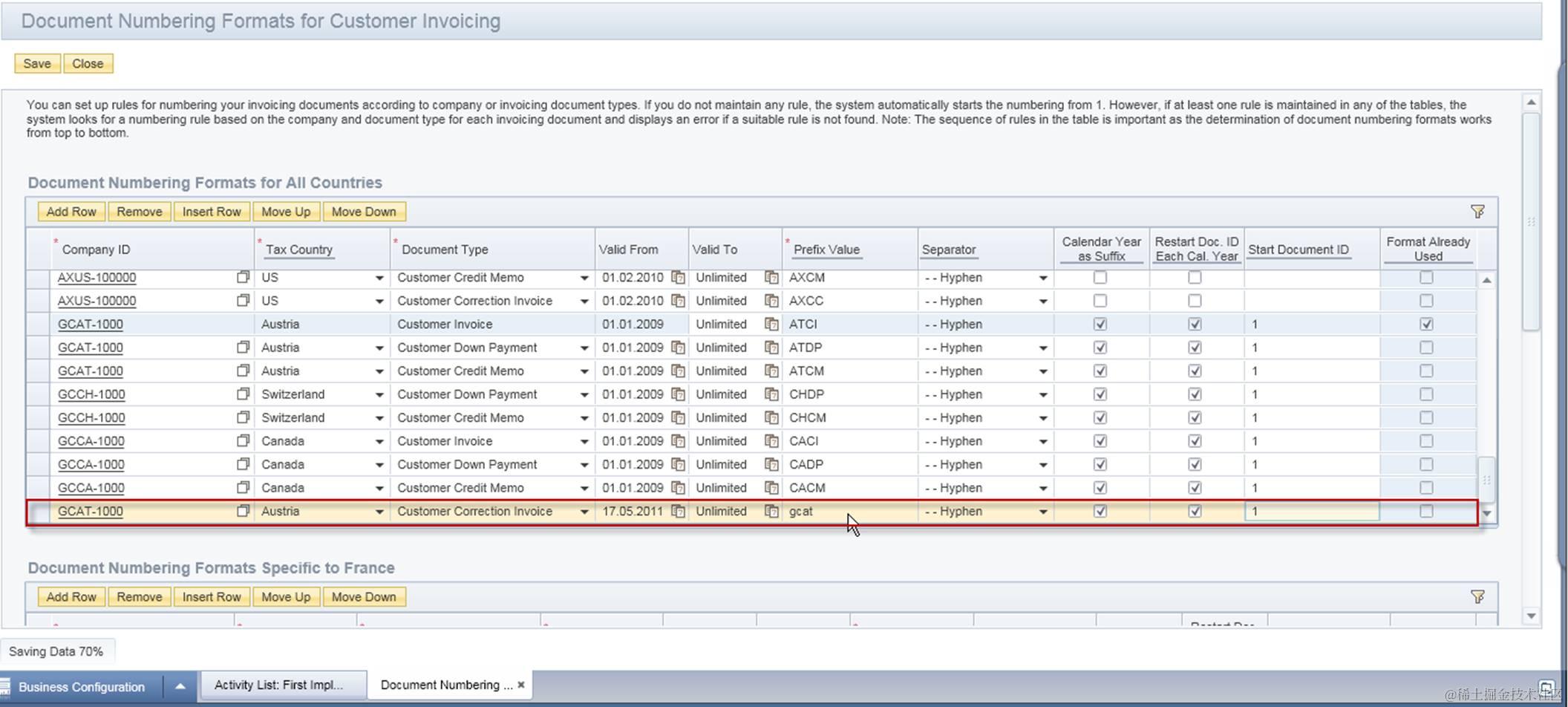Open Tax Country dropdown for AXCM row
This screenshot has height=707, width=1568.
point(379,278)
